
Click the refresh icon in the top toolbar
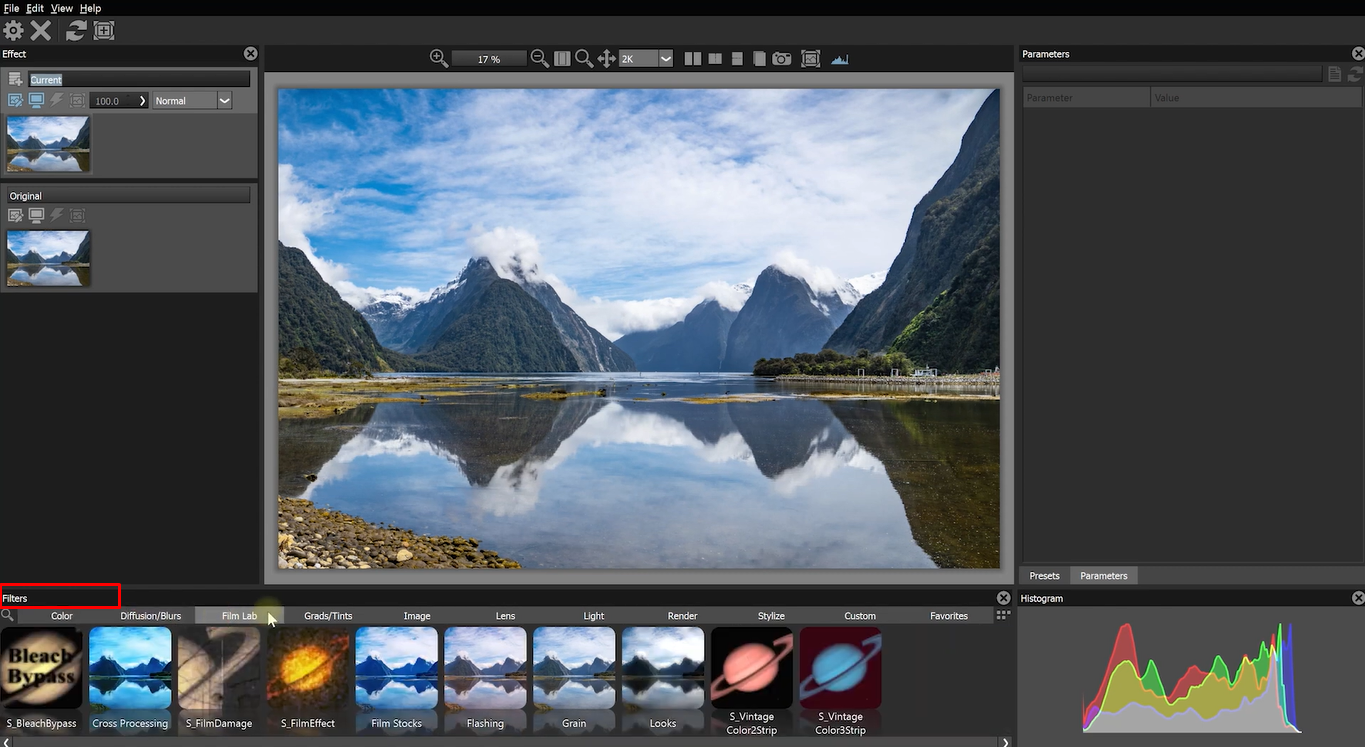[74, 30]
